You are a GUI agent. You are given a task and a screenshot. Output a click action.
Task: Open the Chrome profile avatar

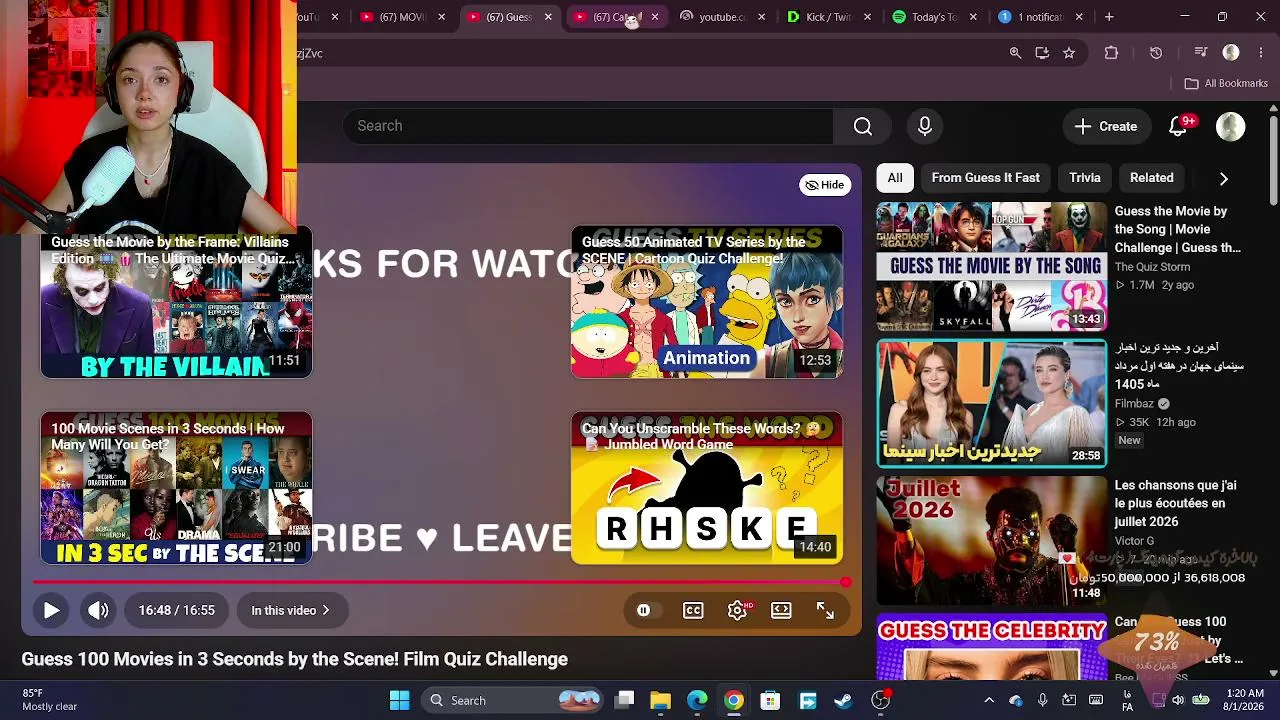[1231, 53]
